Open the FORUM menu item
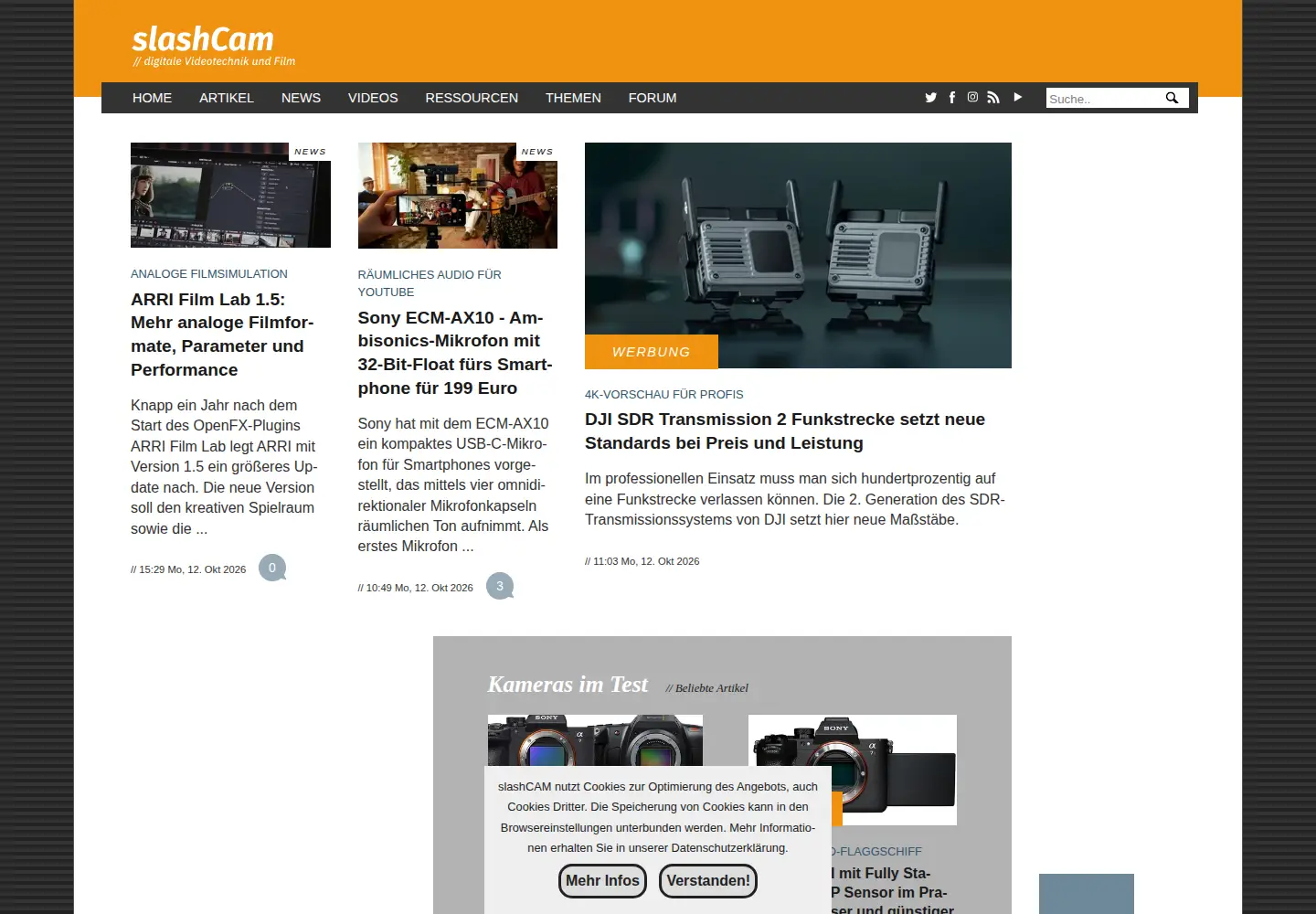 click(x=653, y=98)
